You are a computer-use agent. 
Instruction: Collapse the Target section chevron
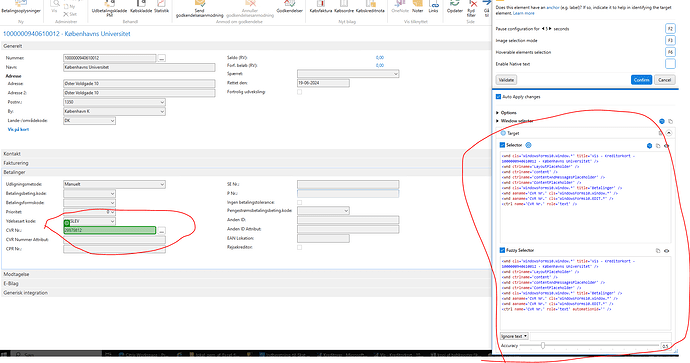(x=669, y=133)
